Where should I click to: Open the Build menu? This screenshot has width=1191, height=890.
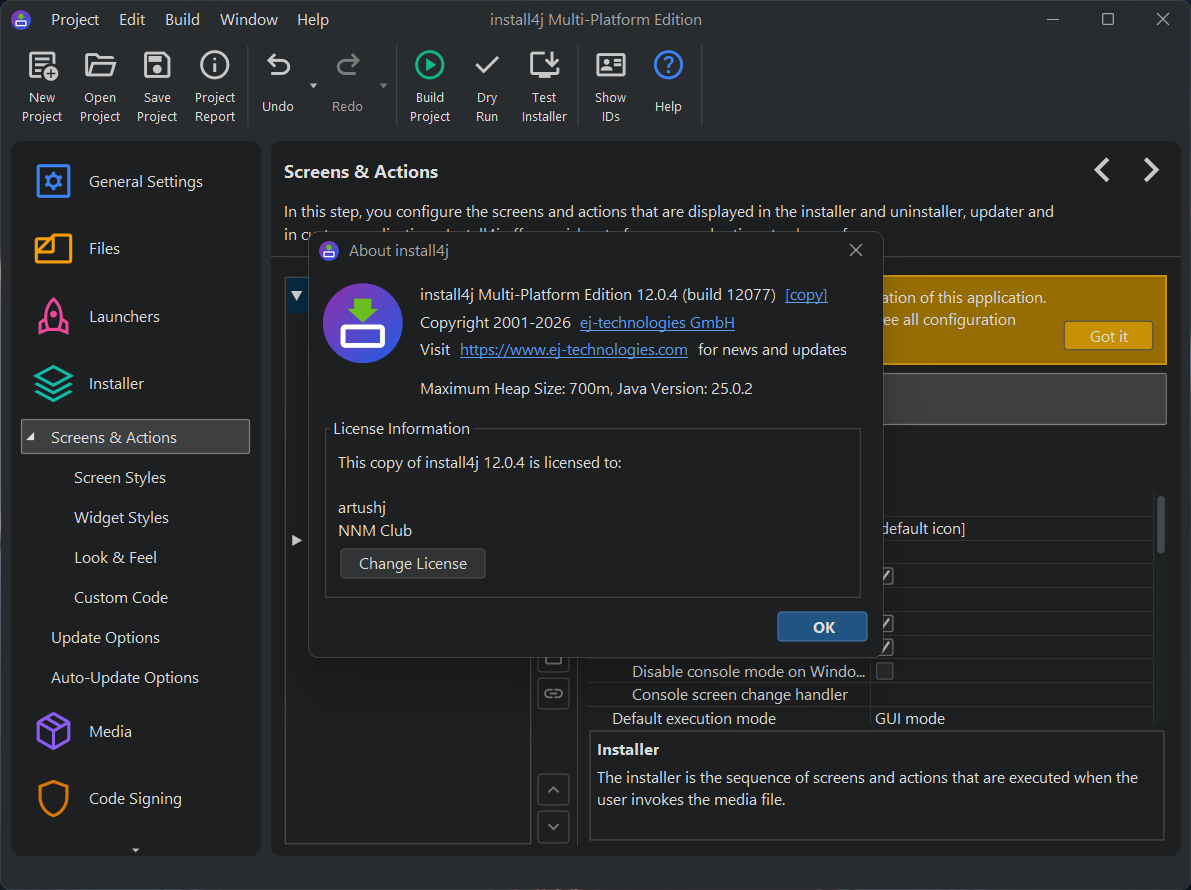coord(182,20)
